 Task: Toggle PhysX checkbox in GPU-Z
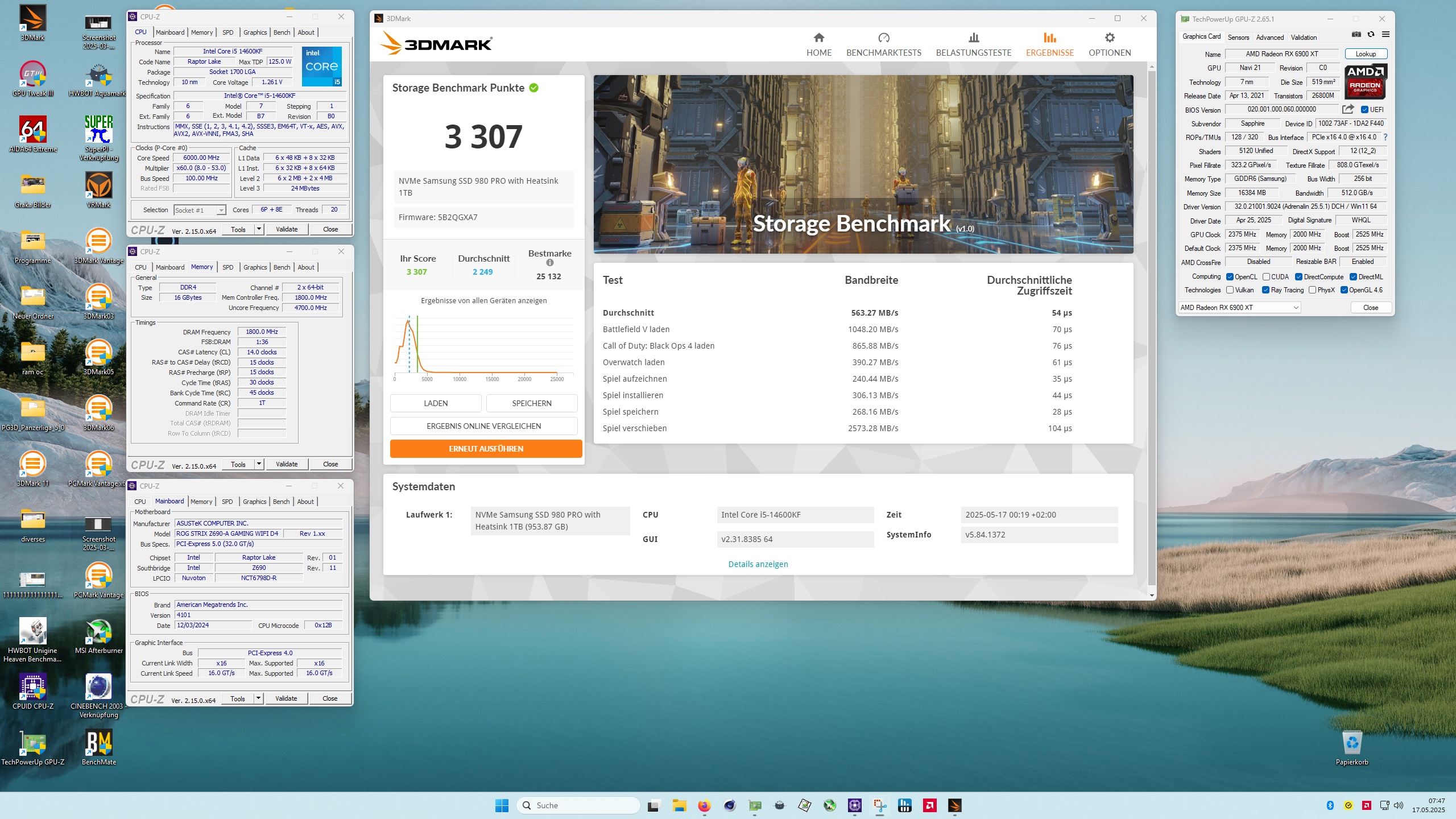(x=1312, y=290)
